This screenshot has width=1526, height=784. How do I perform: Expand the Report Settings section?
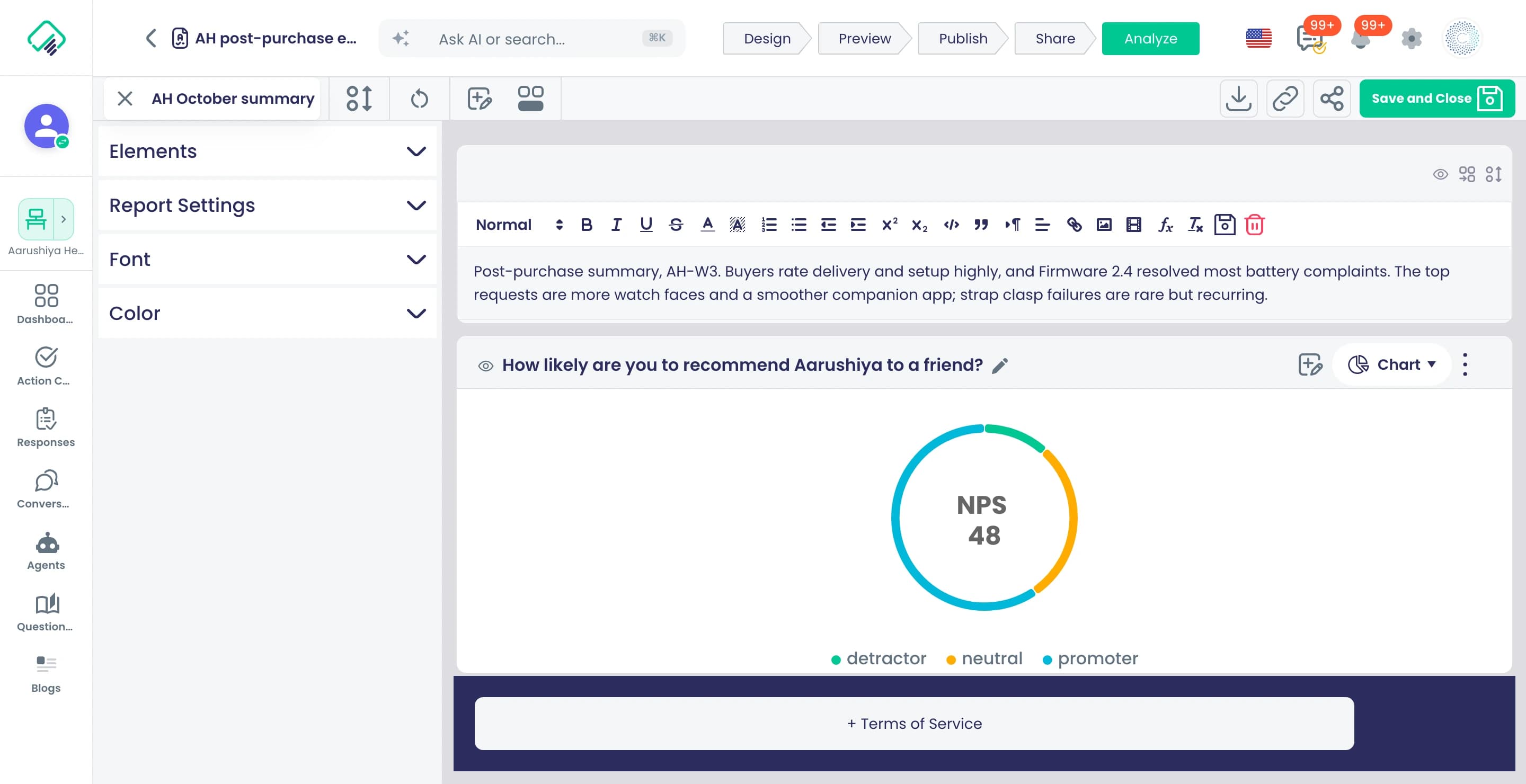(x=267, y=206)
